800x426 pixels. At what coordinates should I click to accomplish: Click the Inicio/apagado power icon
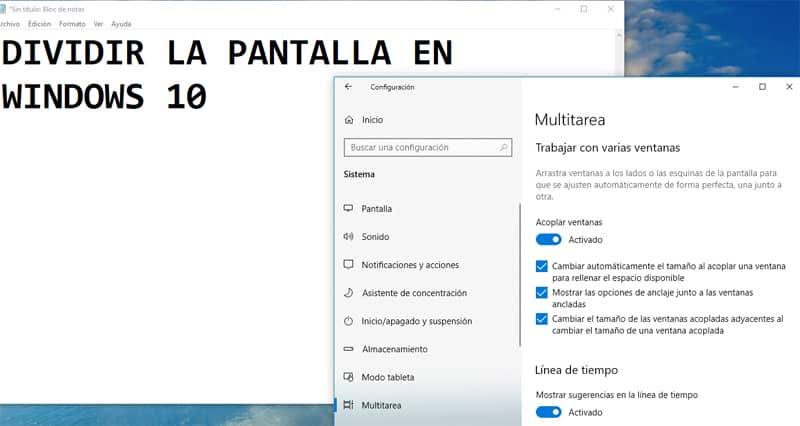click(348, 321)
